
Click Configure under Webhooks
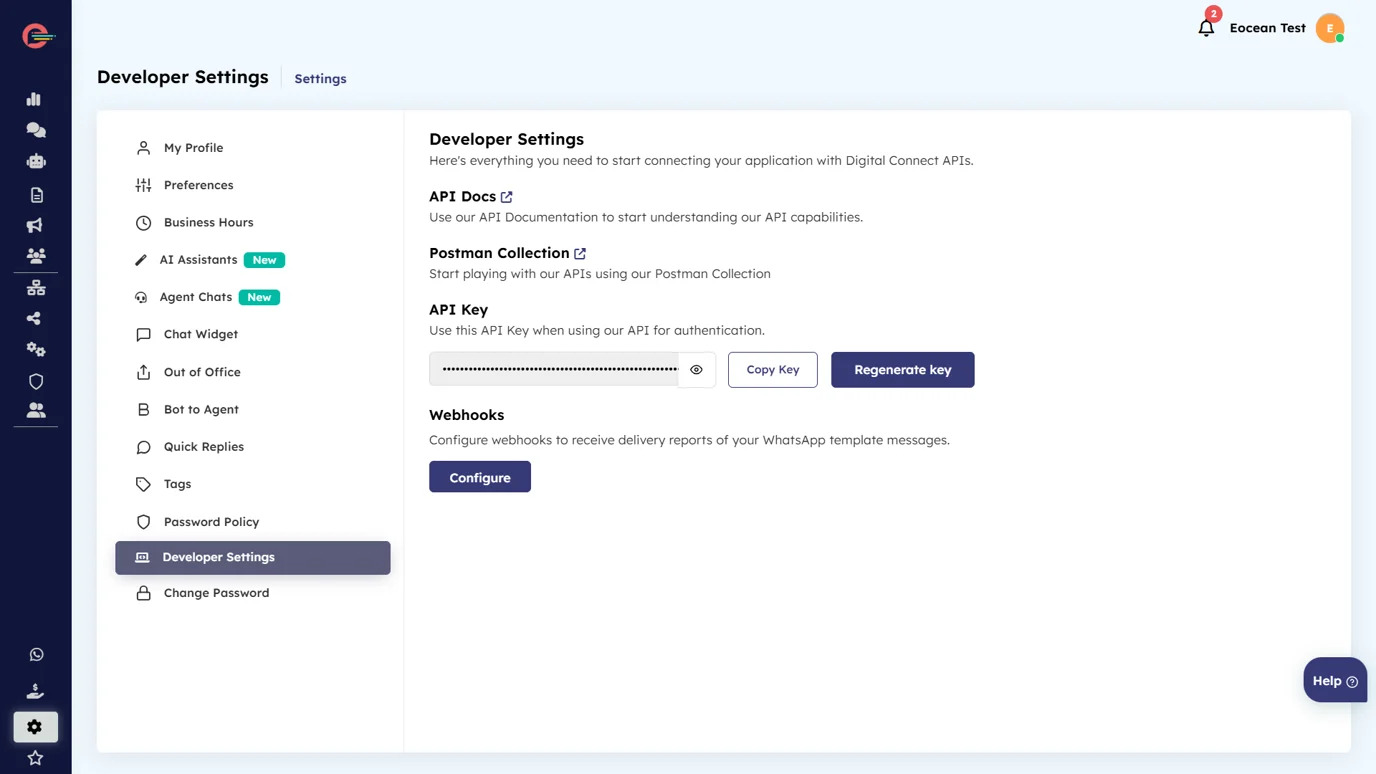coord(479,477)
